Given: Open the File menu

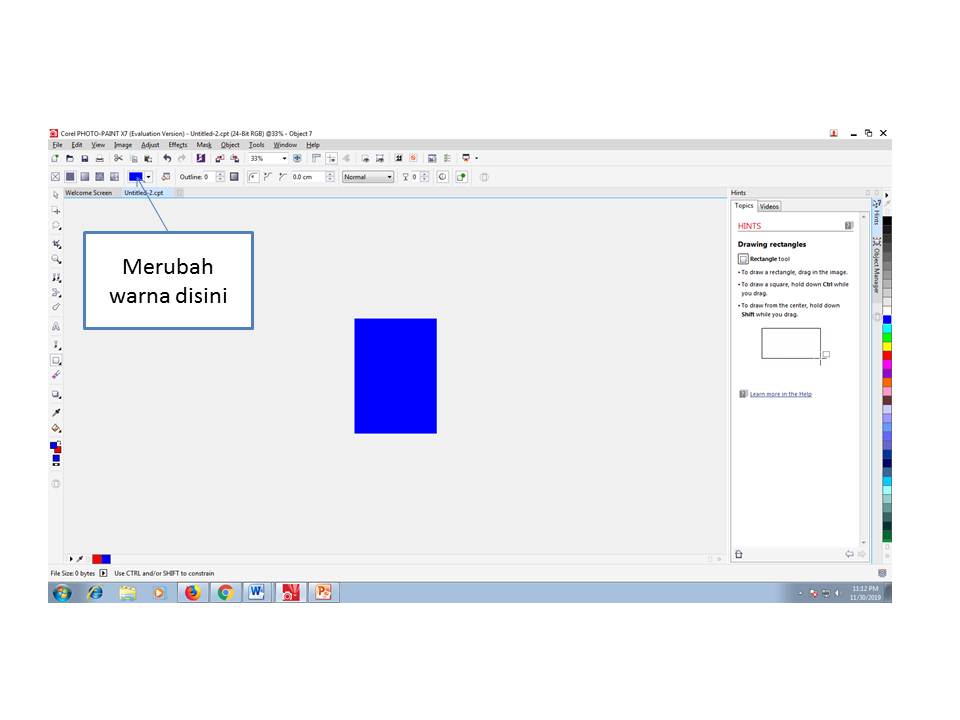Looking at the screenshot, I should click(57, 145).
